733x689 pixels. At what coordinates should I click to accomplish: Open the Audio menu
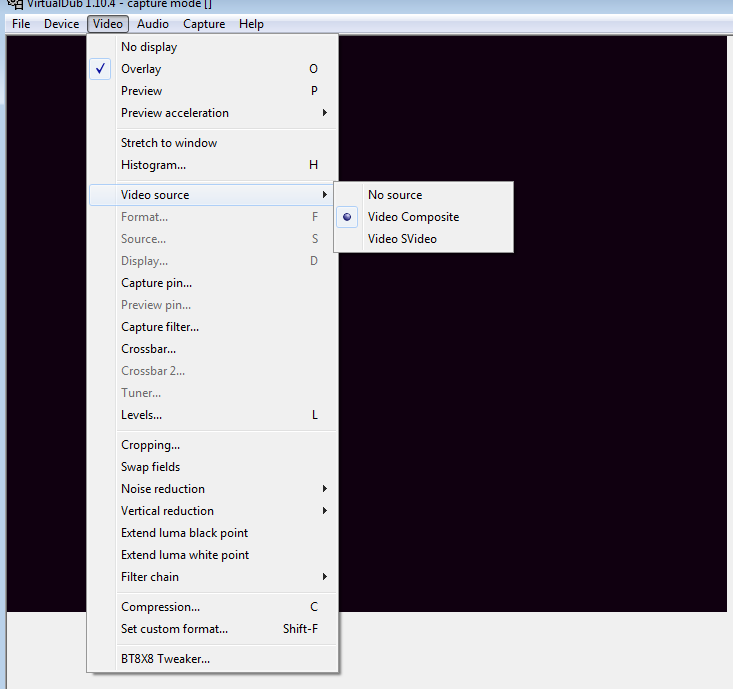click(x=153, y=24)
